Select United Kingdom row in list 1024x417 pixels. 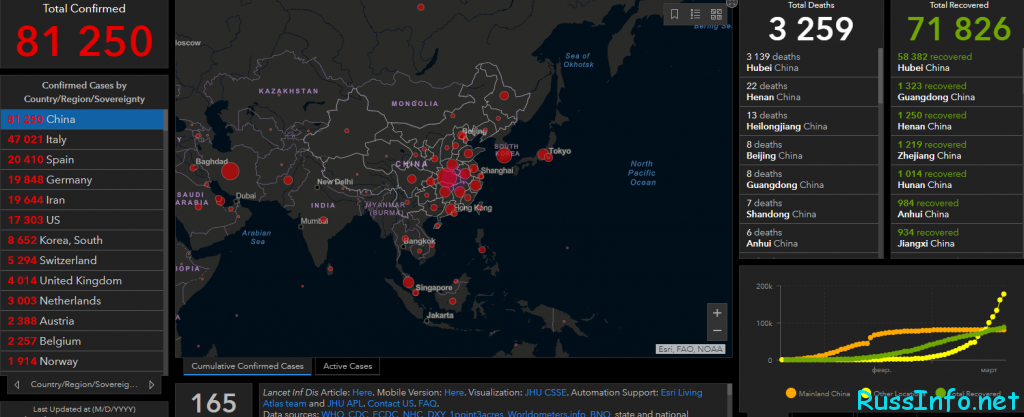point(82,281)
